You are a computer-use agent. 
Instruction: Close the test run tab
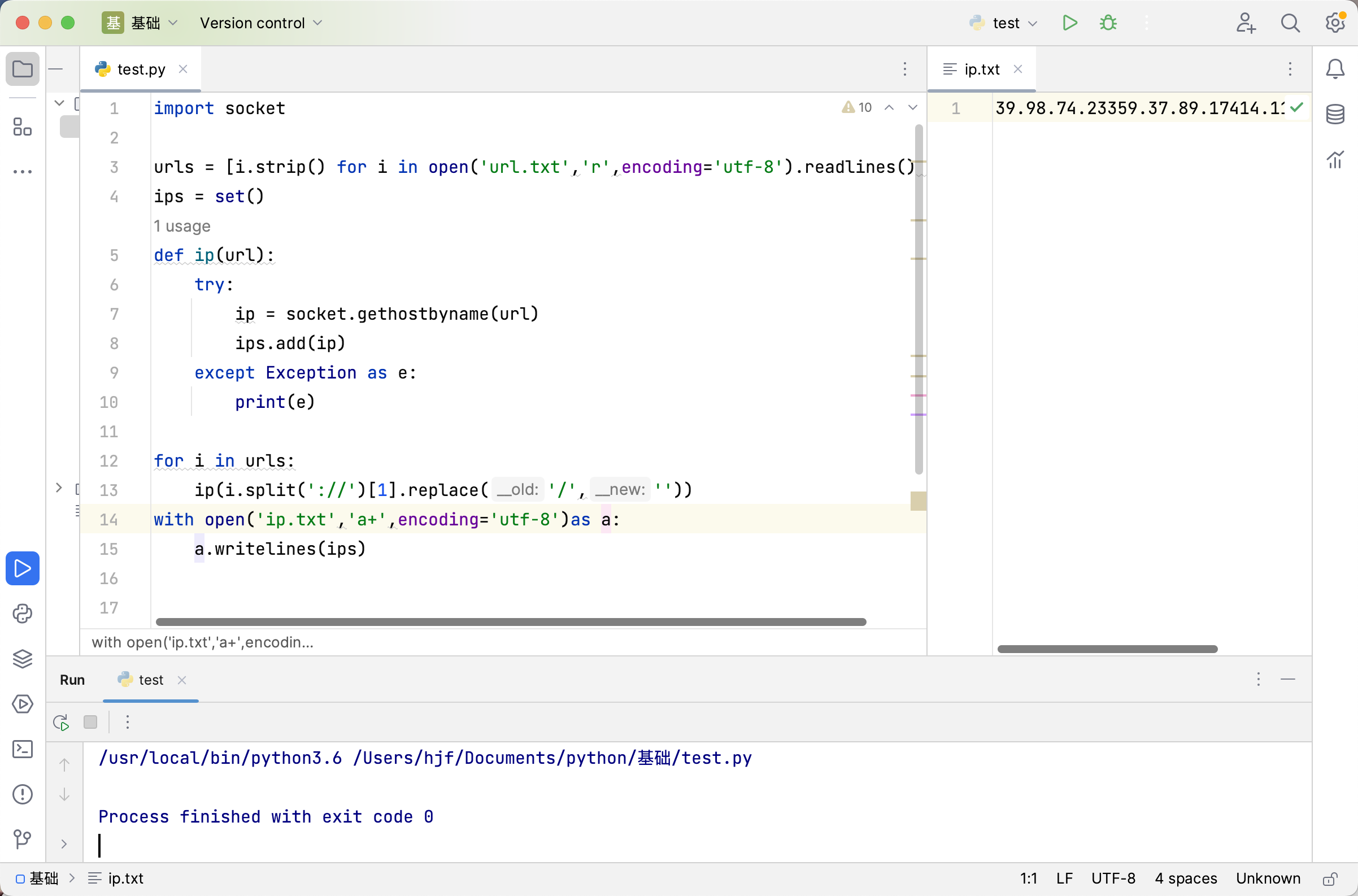point(182,680)
